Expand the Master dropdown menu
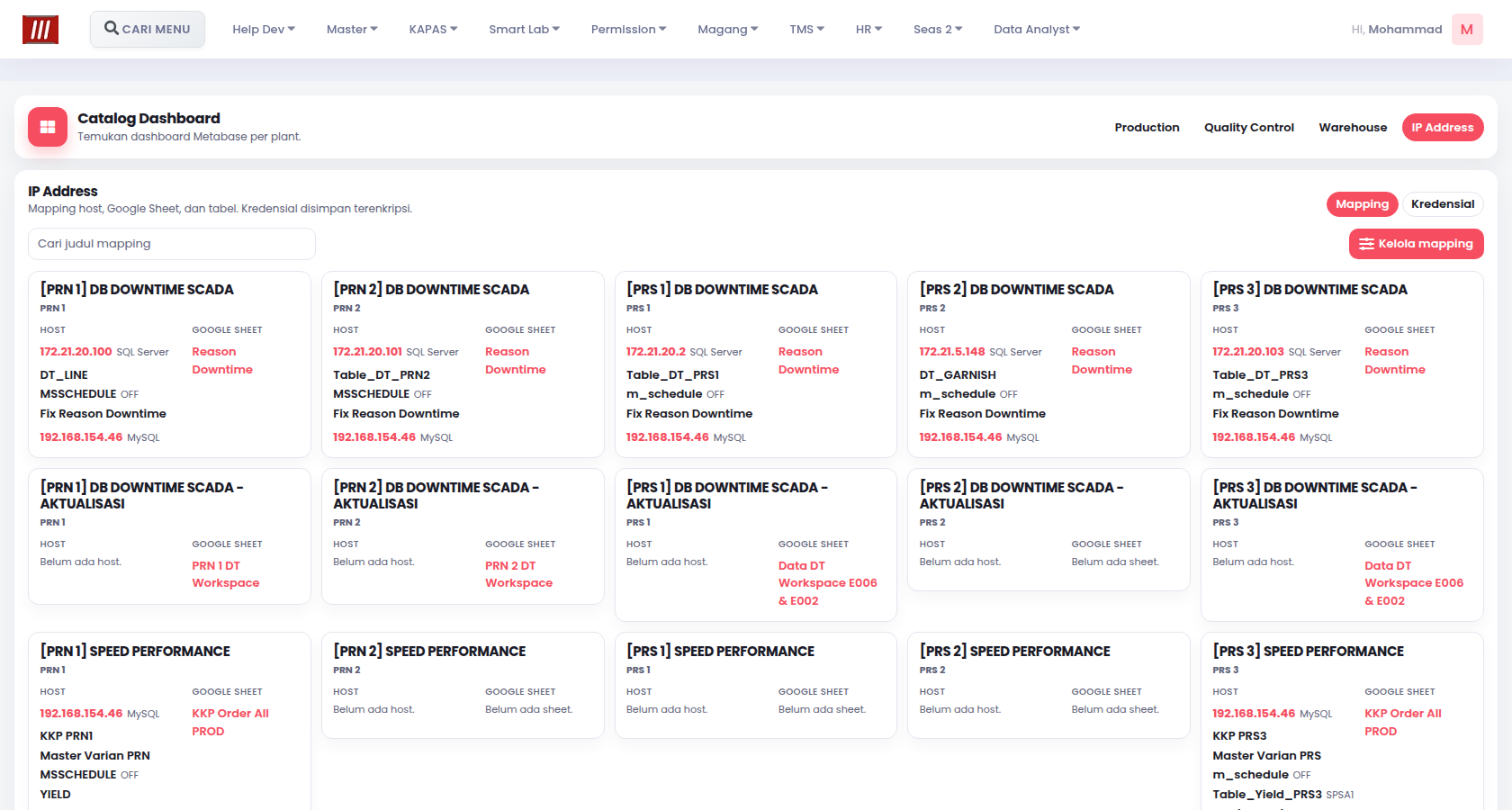This screenshot has width=1512, height=810. [352, 29]
